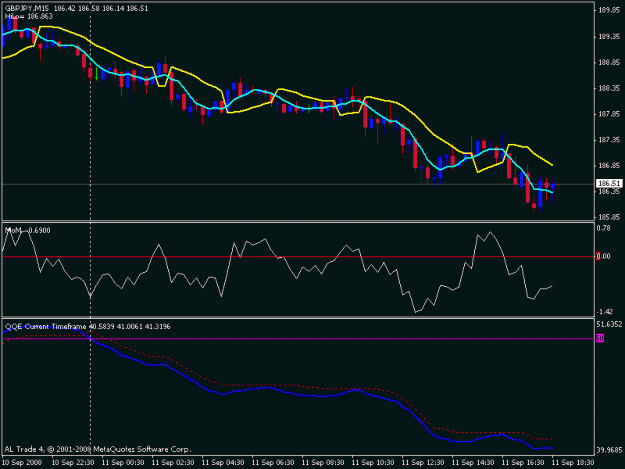Click the 10 Sep 2008 time label

[x=22, y=463]
